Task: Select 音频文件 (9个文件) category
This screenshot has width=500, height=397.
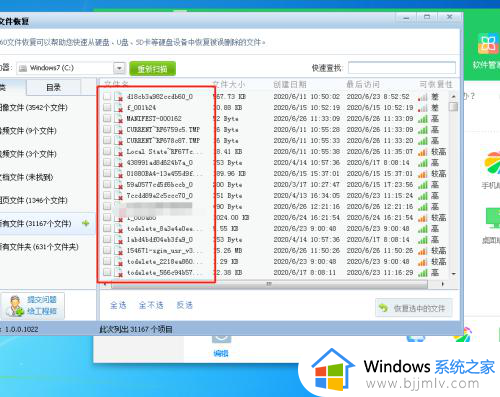Action: pos(29,130)
